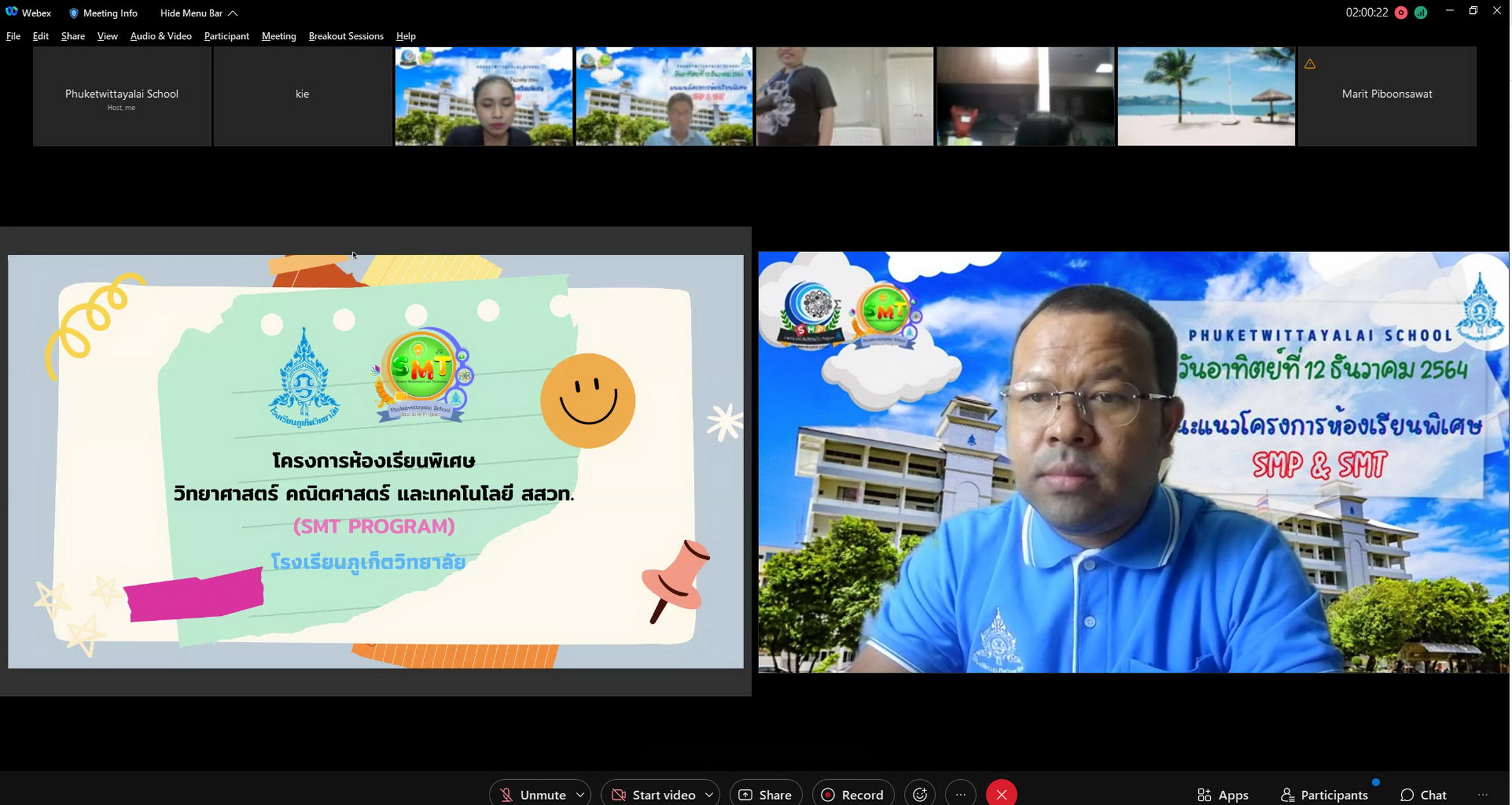Click warning triangle on Marit Piboonsawat tile
The image size is (1512, 805).
point(1310,64)
